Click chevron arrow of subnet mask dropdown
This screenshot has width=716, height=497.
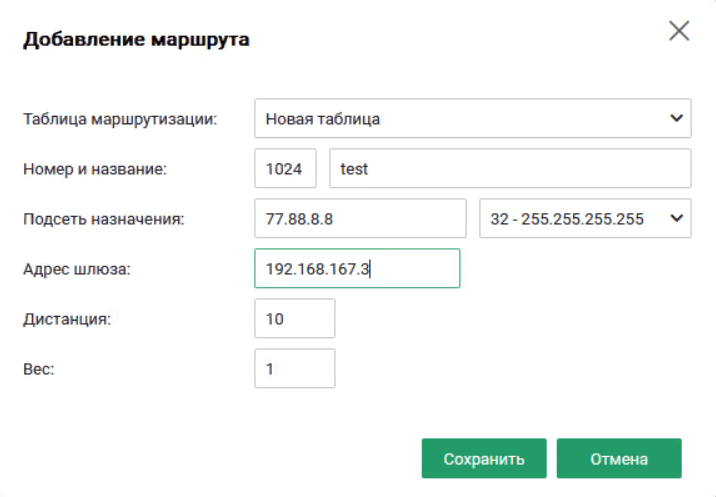click(674, 219)
